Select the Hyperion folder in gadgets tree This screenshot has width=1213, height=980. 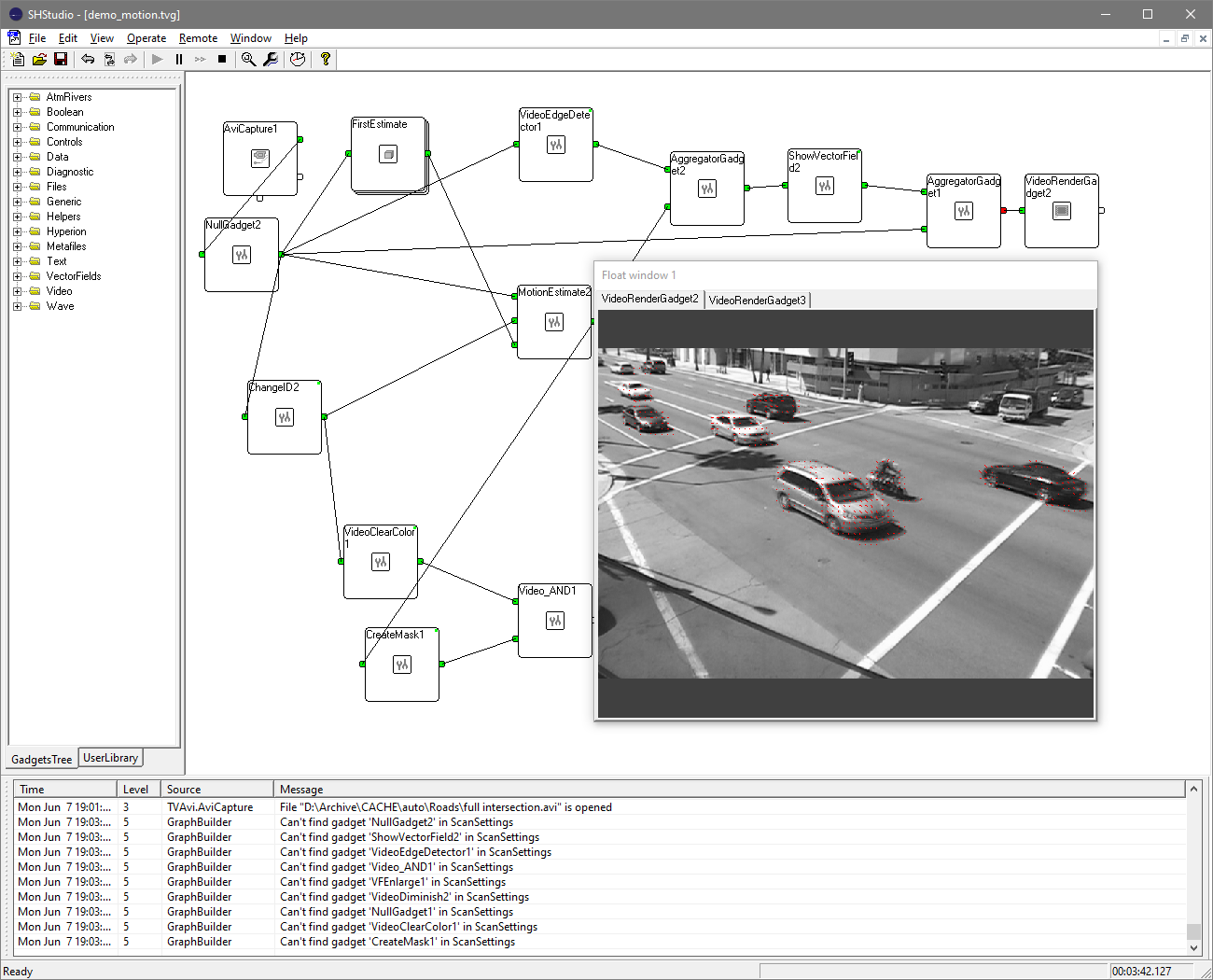tap(65, 231)
